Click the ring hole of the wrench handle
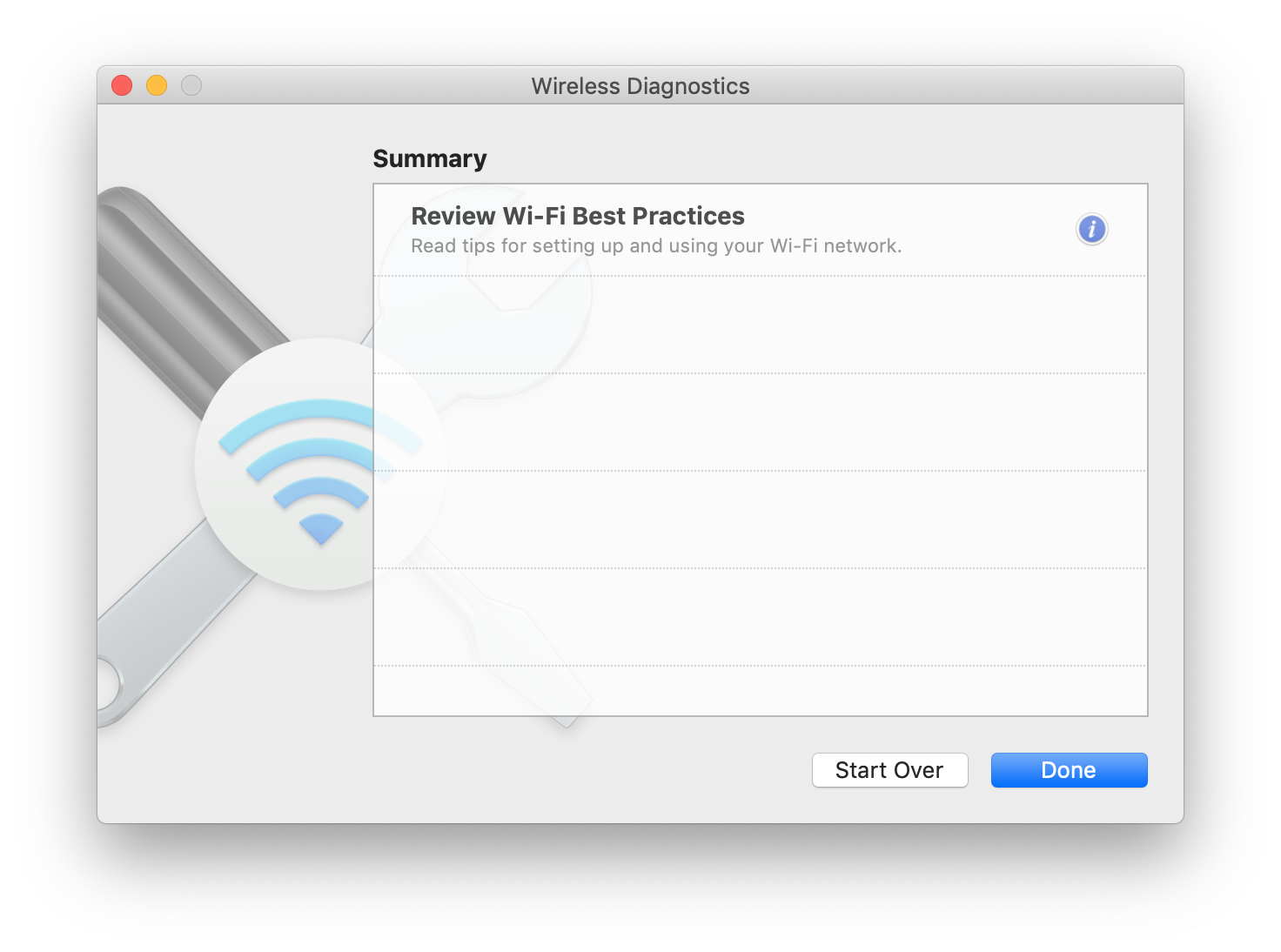 click(104, 685)
